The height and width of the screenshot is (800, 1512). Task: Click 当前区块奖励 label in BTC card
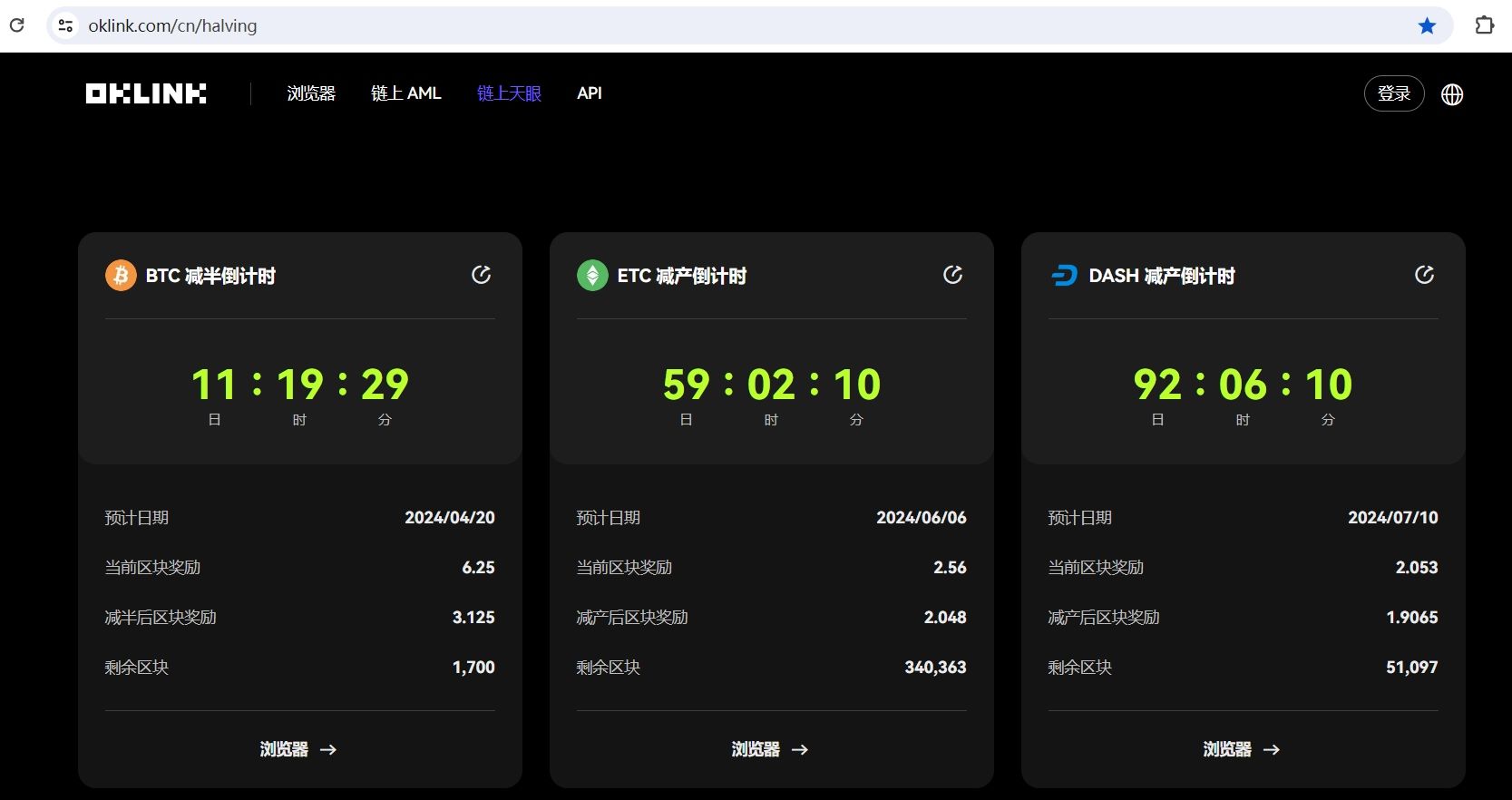click(x=152, y=568)
